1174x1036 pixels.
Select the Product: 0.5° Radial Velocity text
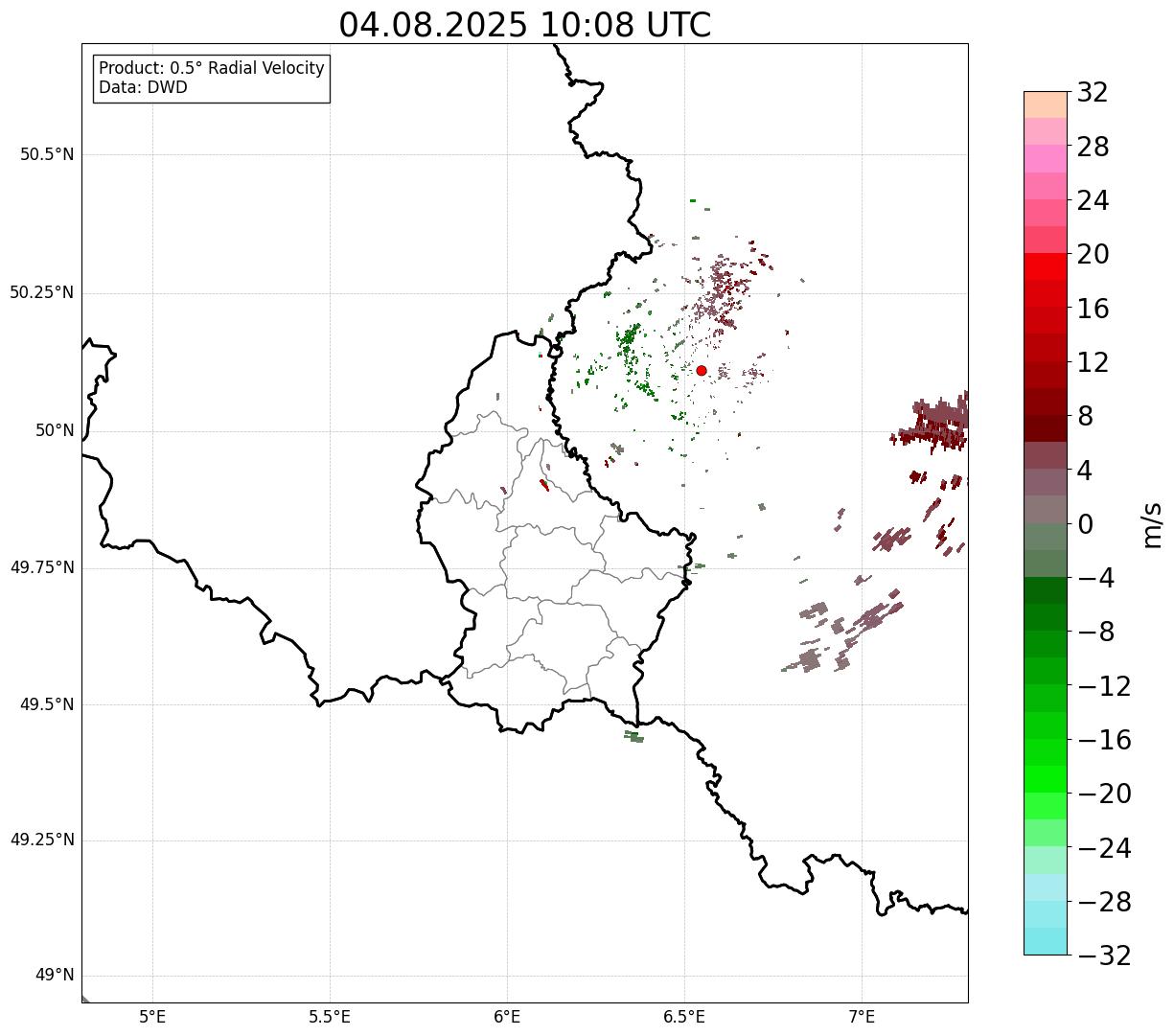212,69
